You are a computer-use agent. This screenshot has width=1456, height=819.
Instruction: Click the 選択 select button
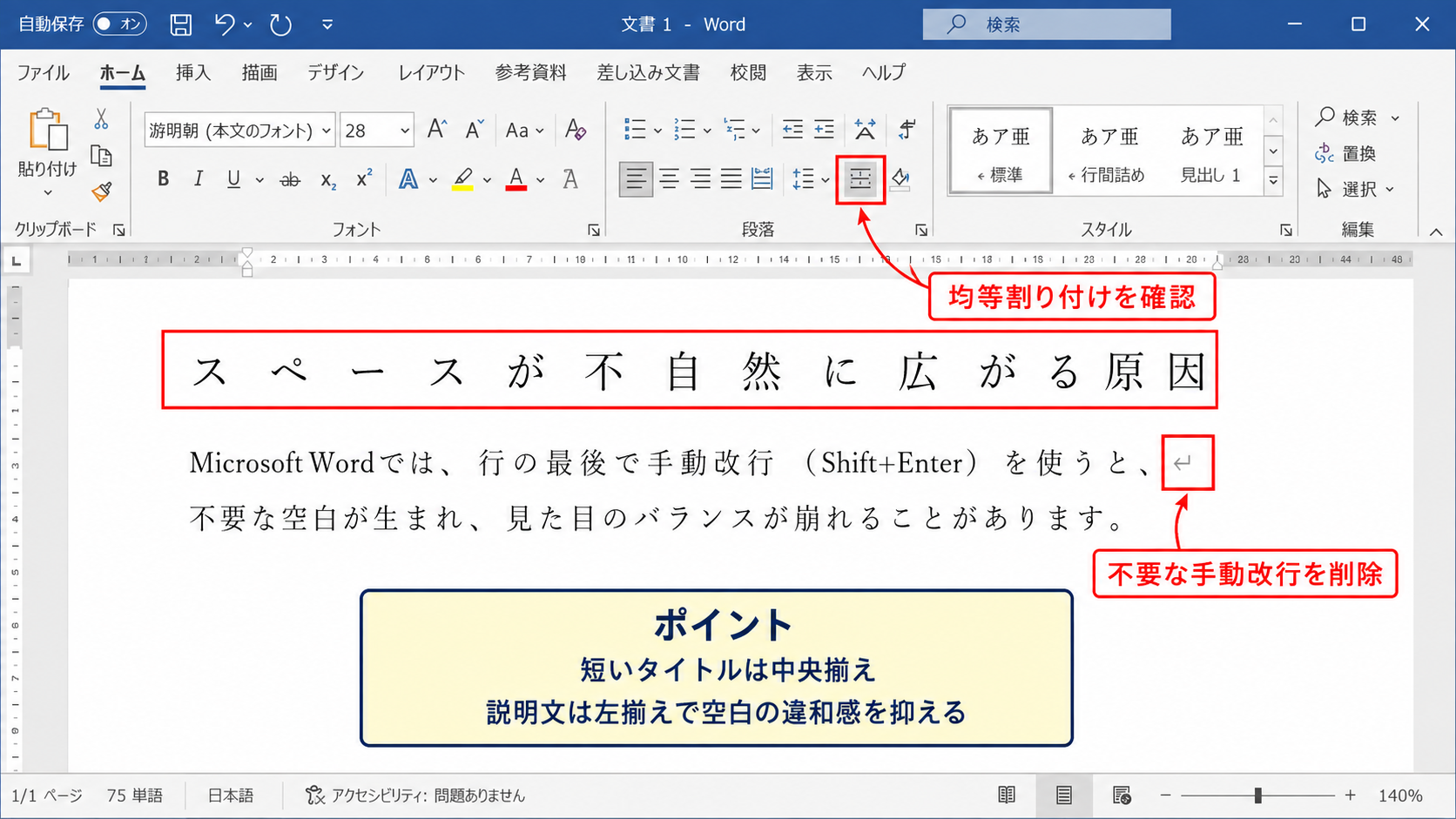[x=1356, y=189]
